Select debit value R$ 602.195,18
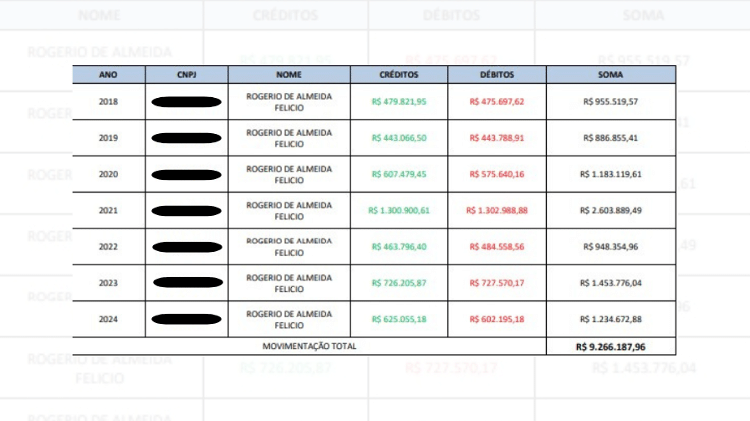750x421 pixels. [497, 319]
